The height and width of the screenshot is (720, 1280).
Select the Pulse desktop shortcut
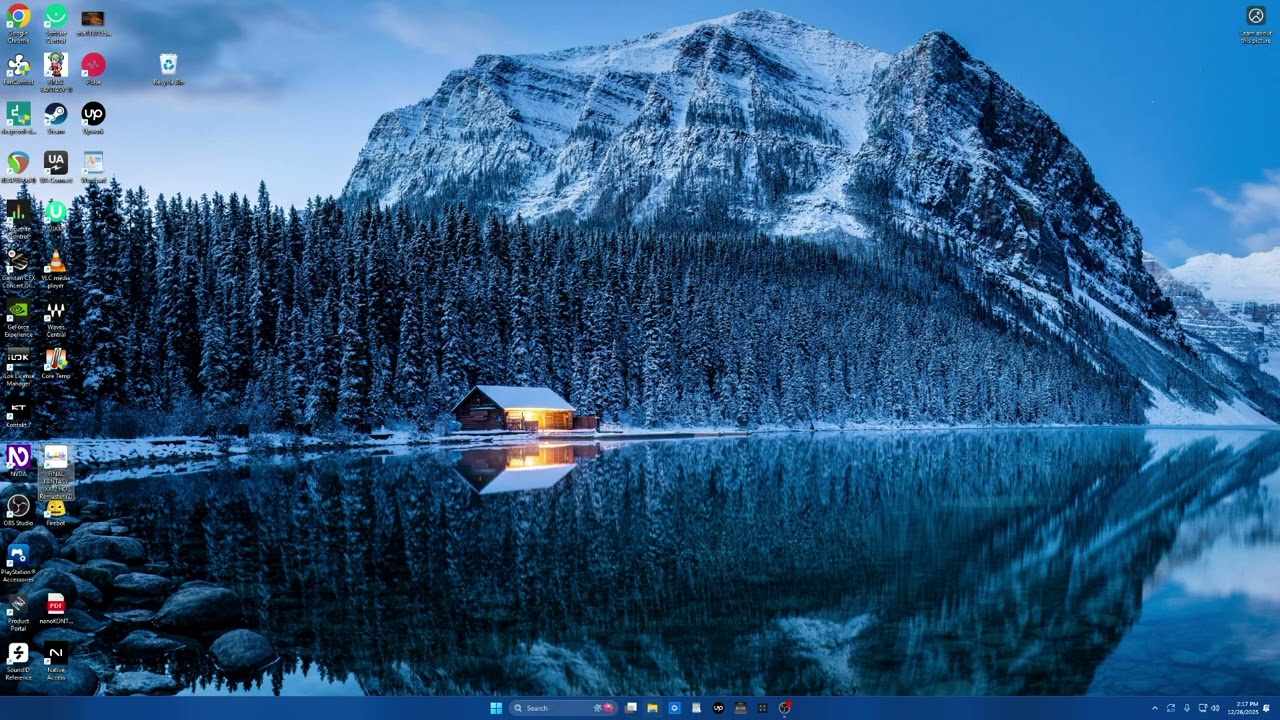[93, 69]
